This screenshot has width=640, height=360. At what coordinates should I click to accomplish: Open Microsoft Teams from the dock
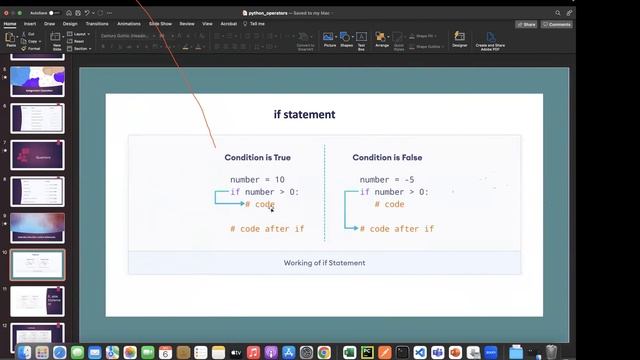pos(438,352)
